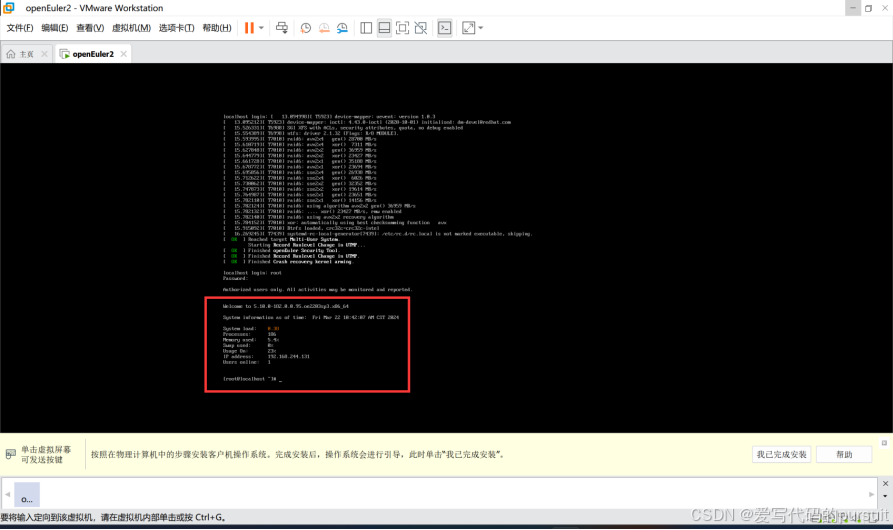Screen dimensions: 893x530
Task: Restore down the VMware Workstation window
Action: click(x=869, y=8)
